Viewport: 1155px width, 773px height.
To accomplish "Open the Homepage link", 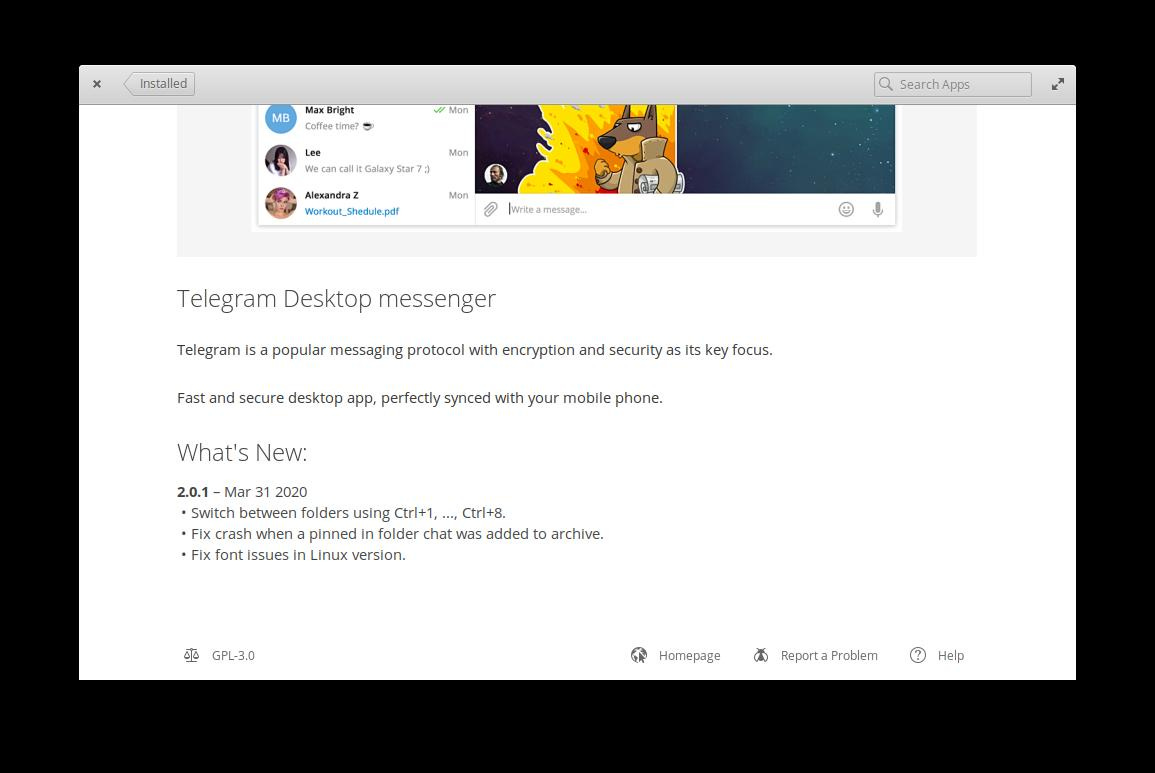I will [x=689, y=655].
